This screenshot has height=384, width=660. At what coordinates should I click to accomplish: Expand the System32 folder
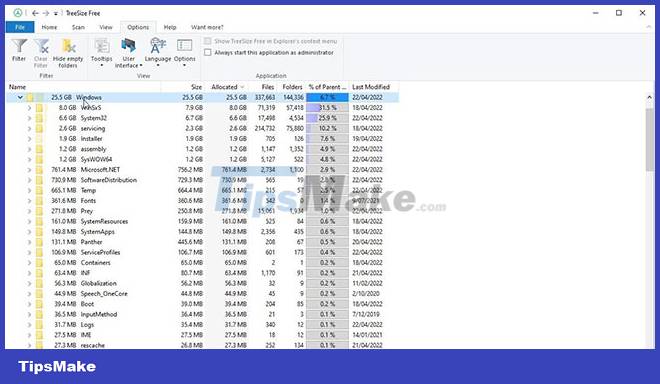(29, 118)
